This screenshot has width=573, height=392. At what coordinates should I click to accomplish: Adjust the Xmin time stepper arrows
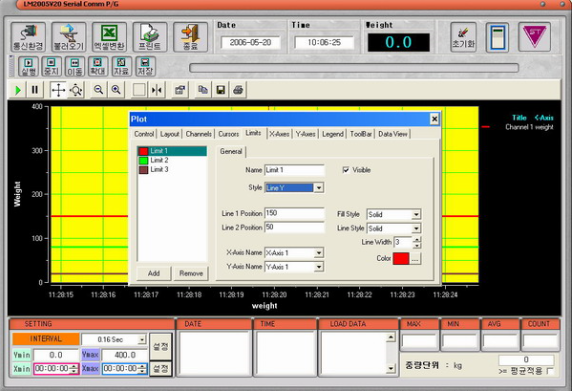pyautogui.click(x=74, y=369)
